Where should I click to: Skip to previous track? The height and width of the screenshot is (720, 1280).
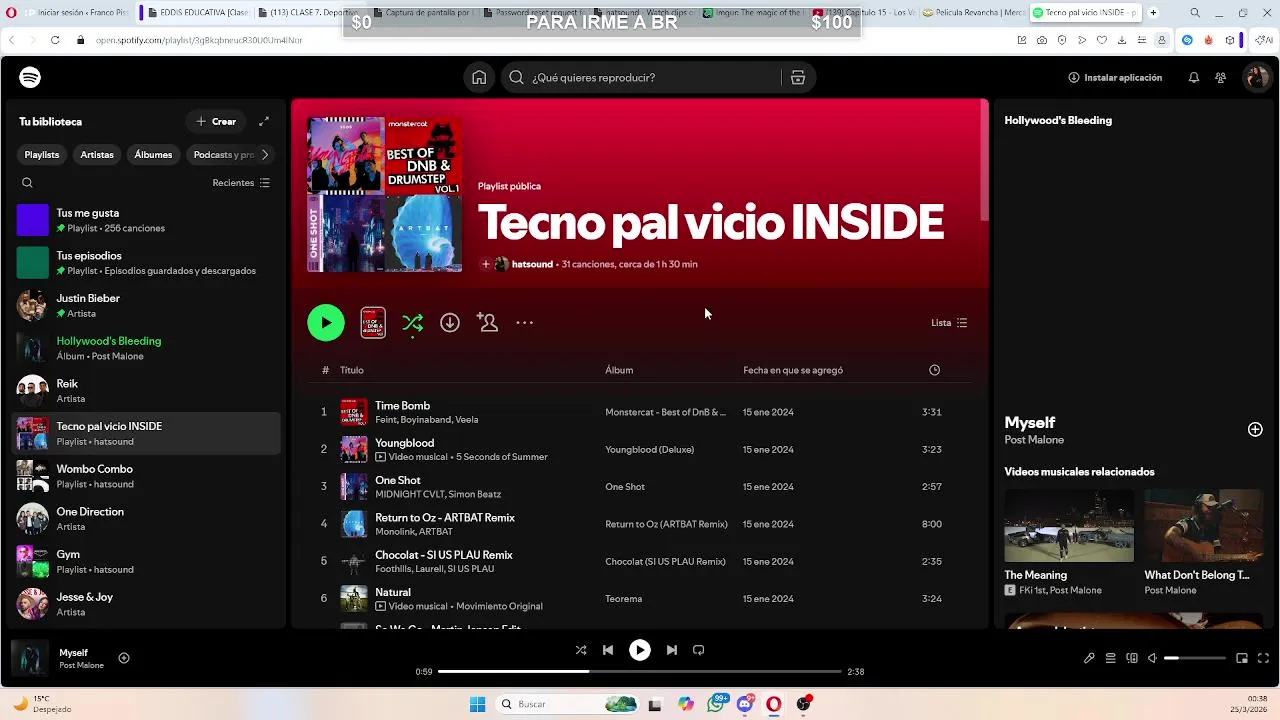coord(608,650)
